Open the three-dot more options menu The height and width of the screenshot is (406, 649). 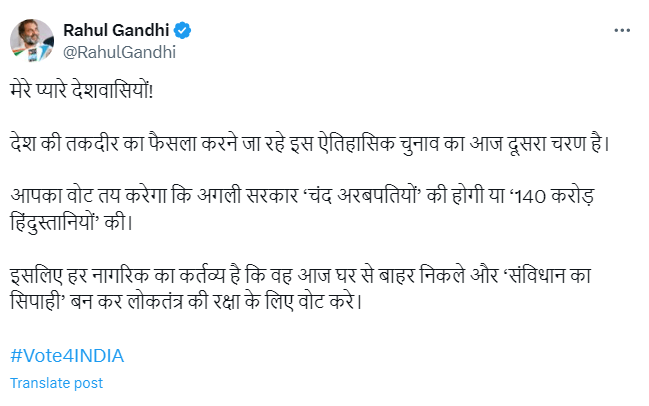tap(622, 30)
